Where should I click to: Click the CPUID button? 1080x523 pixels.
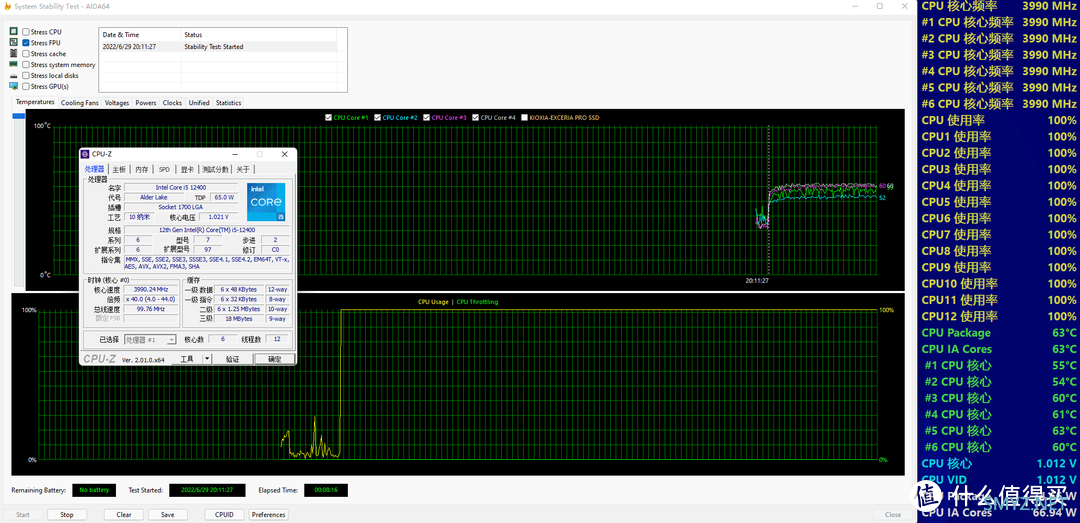225,515
